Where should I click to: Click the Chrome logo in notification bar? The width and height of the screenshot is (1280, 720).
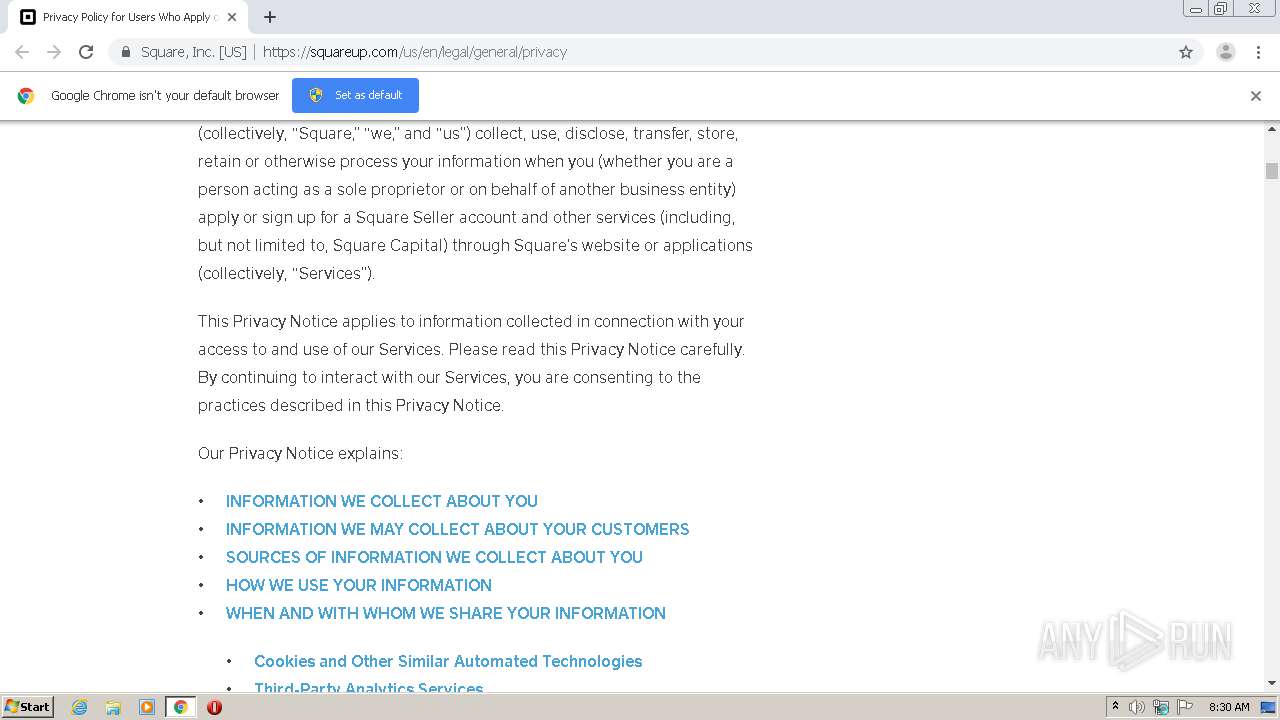point(26,96)
